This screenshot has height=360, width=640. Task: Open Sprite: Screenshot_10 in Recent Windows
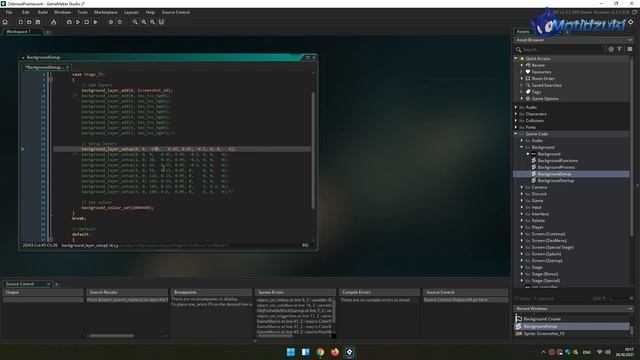[544, 334]
